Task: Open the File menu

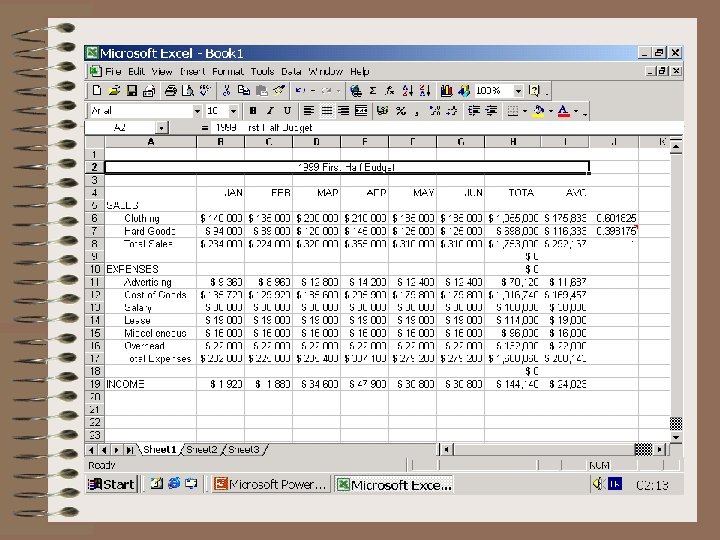Action: click(x=113, y=71)
